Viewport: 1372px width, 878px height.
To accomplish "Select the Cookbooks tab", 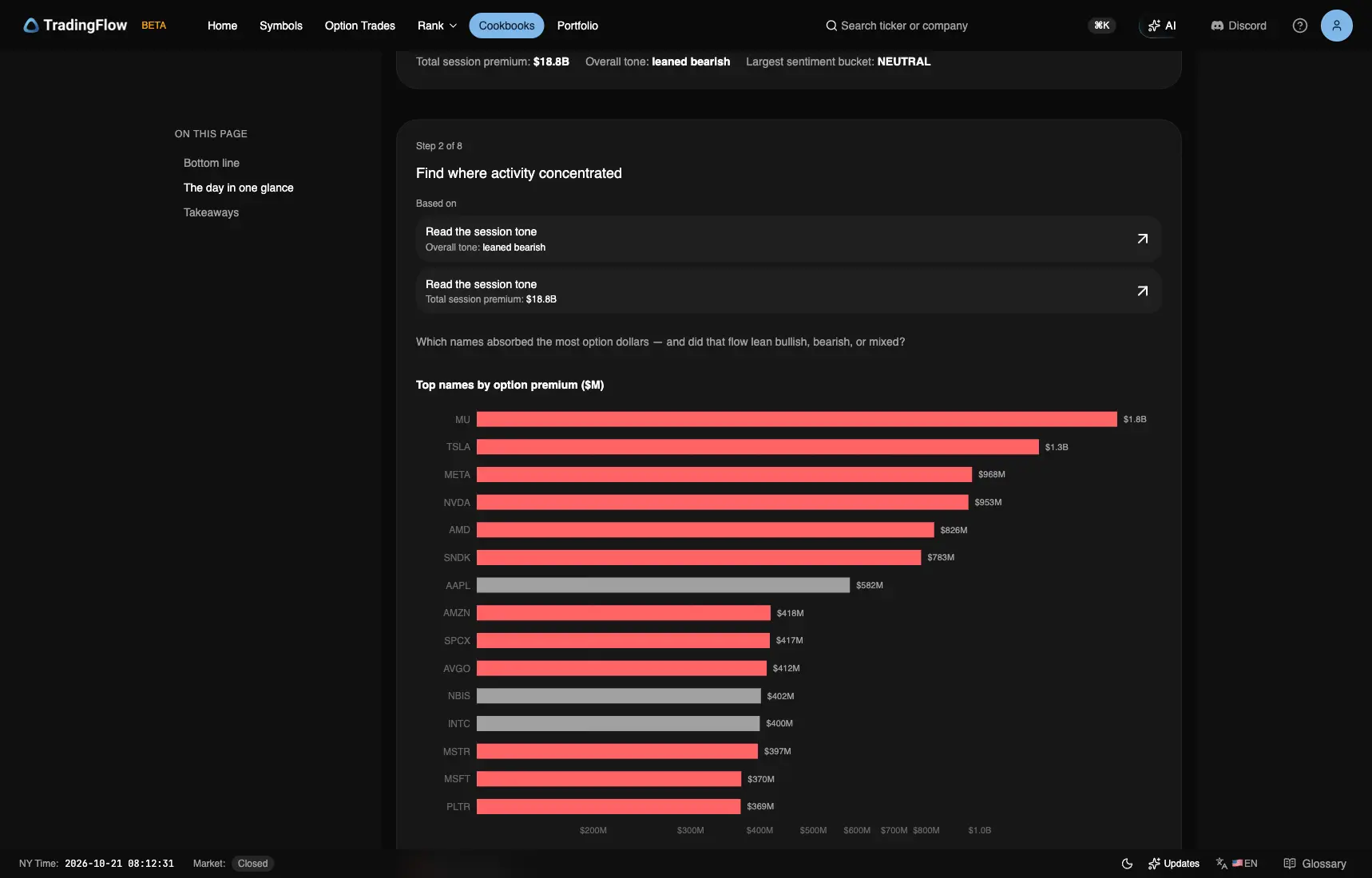I will click(x=507, y=26).
